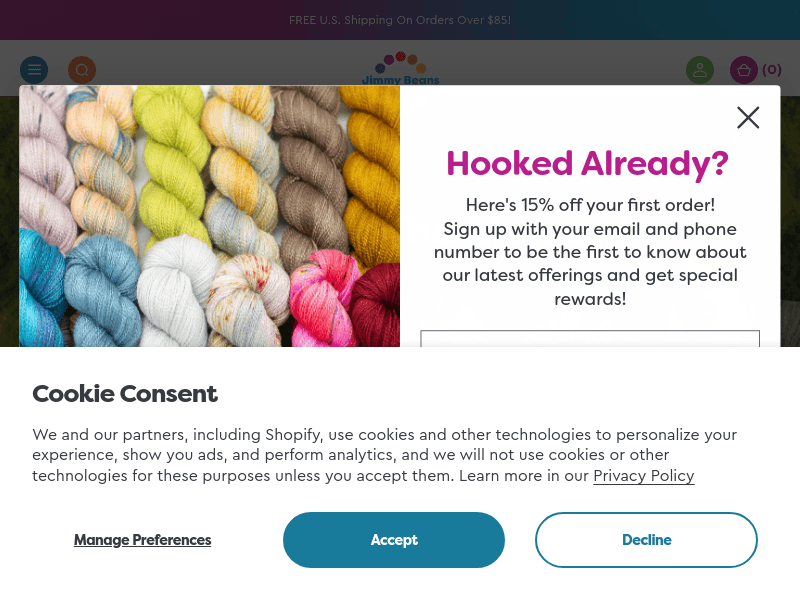Click the Jimmy Beans logo
Image resolution: width=800 pixels, height=600 pixels.
(400, 68)
